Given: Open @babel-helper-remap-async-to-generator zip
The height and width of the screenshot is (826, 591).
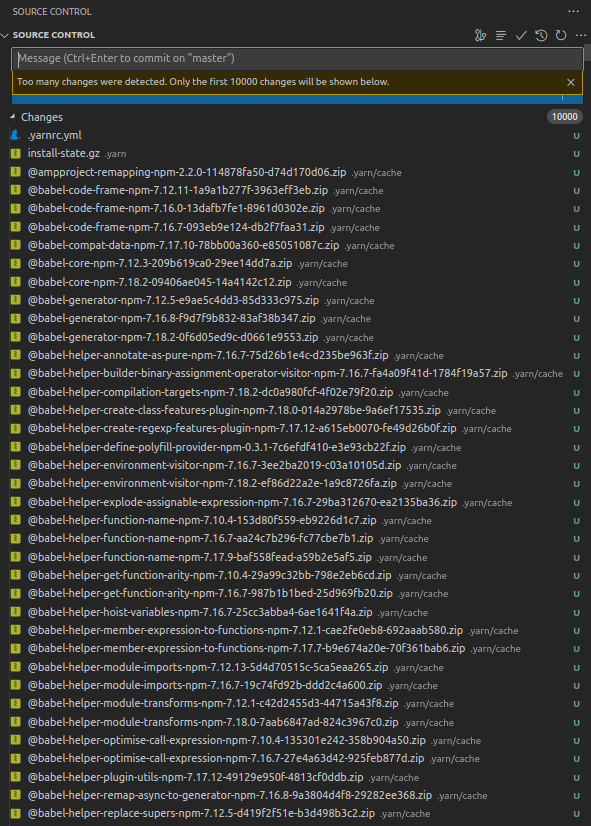Looking at the screenshot, I should pos(230,796).
